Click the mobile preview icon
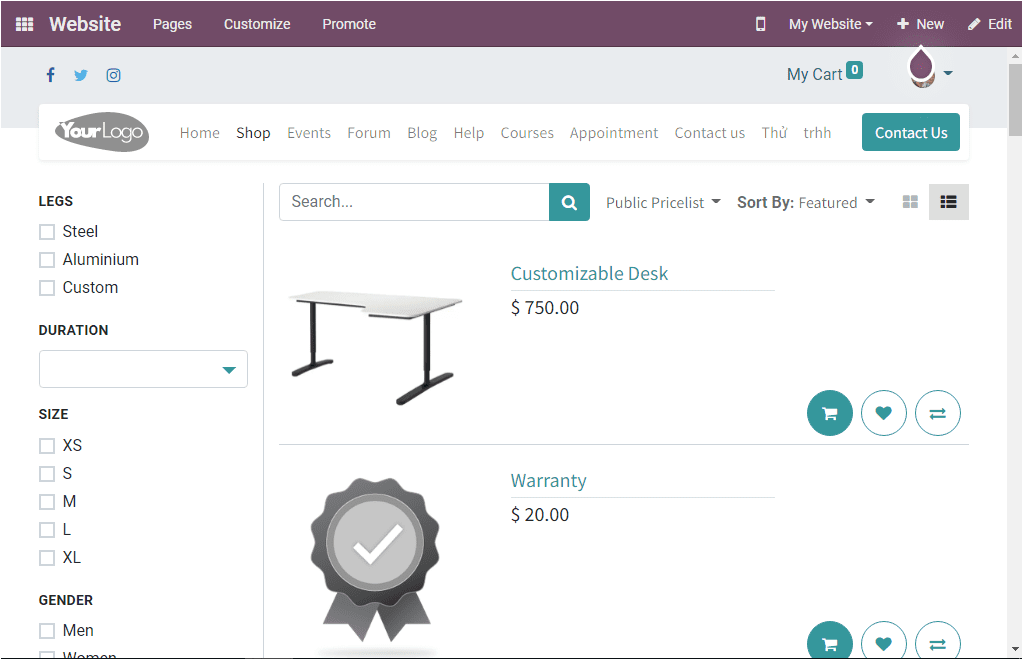1023x660 pixels. [x=759, y=23]
